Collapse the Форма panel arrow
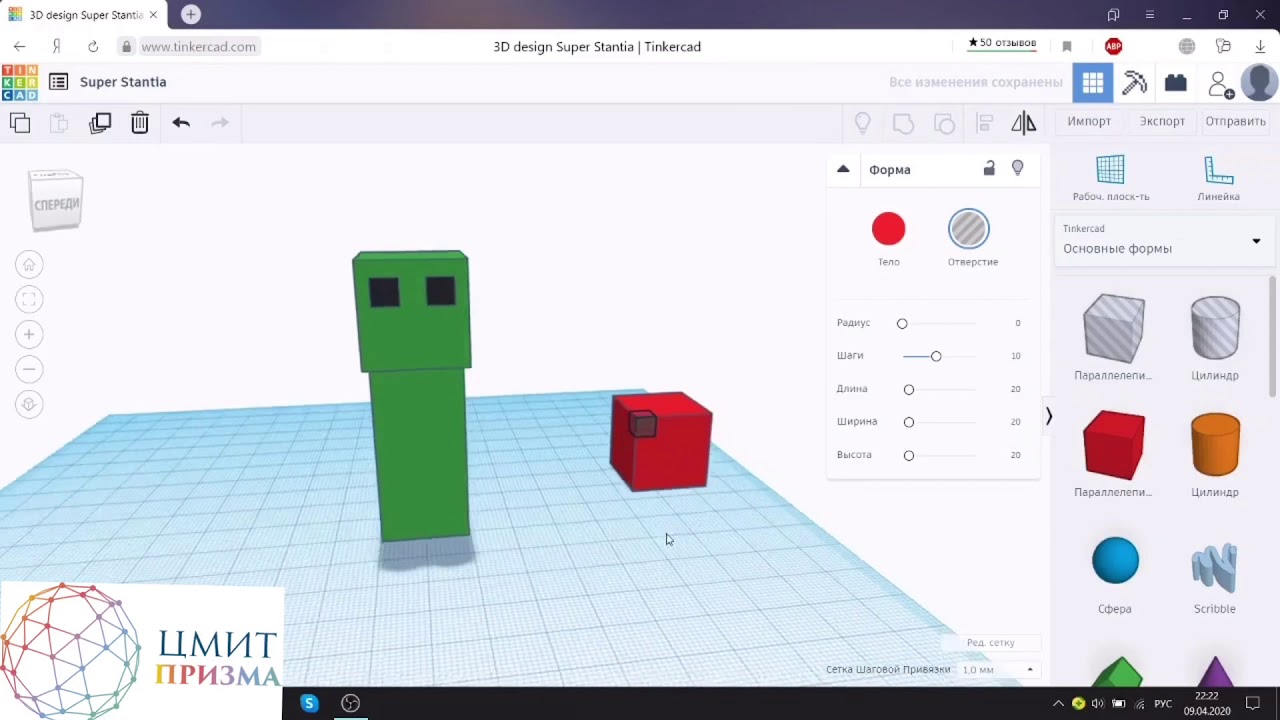The width and height of the screenshot is (1280, 720). 843,169
